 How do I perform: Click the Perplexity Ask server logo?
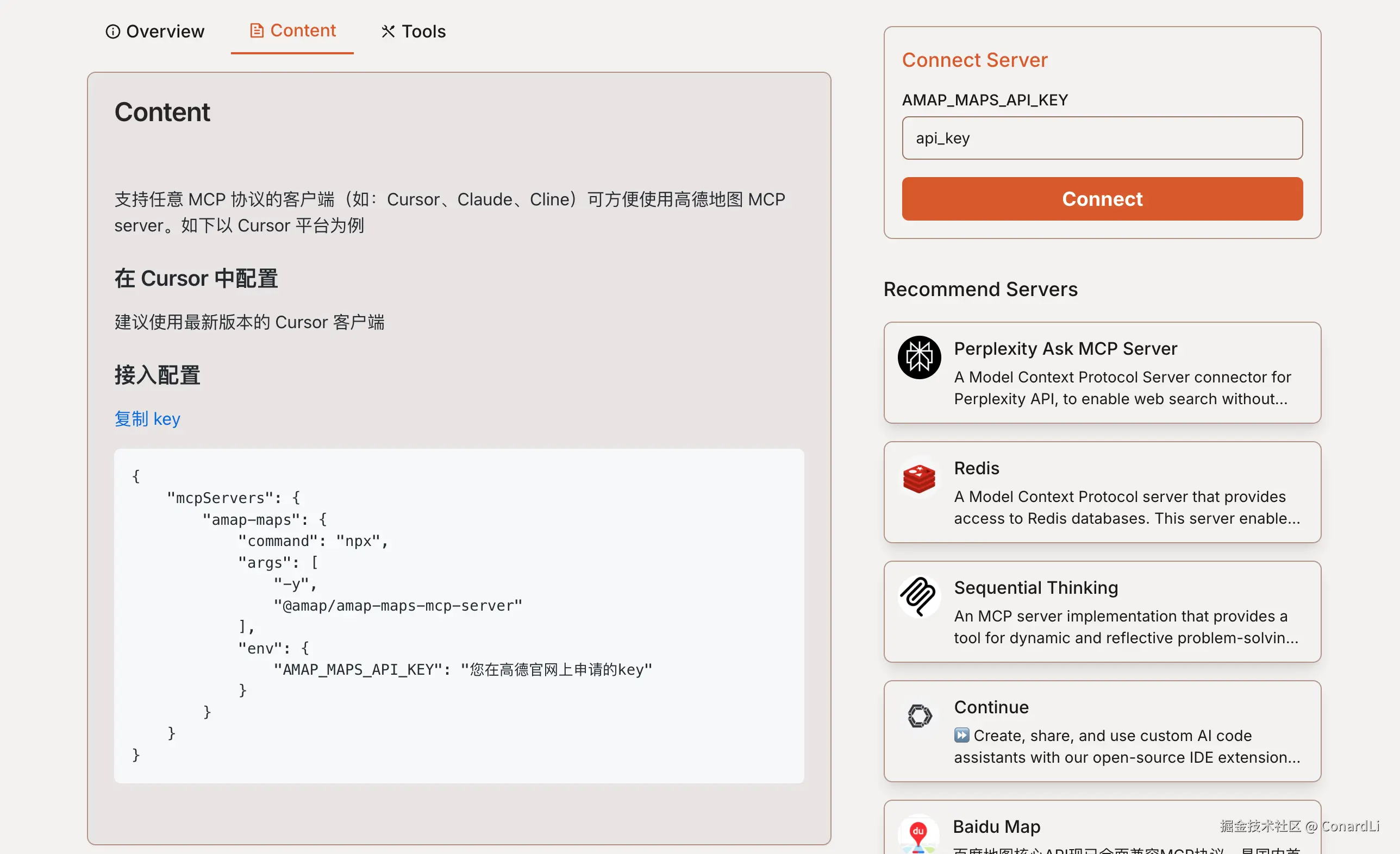(920, 357)
